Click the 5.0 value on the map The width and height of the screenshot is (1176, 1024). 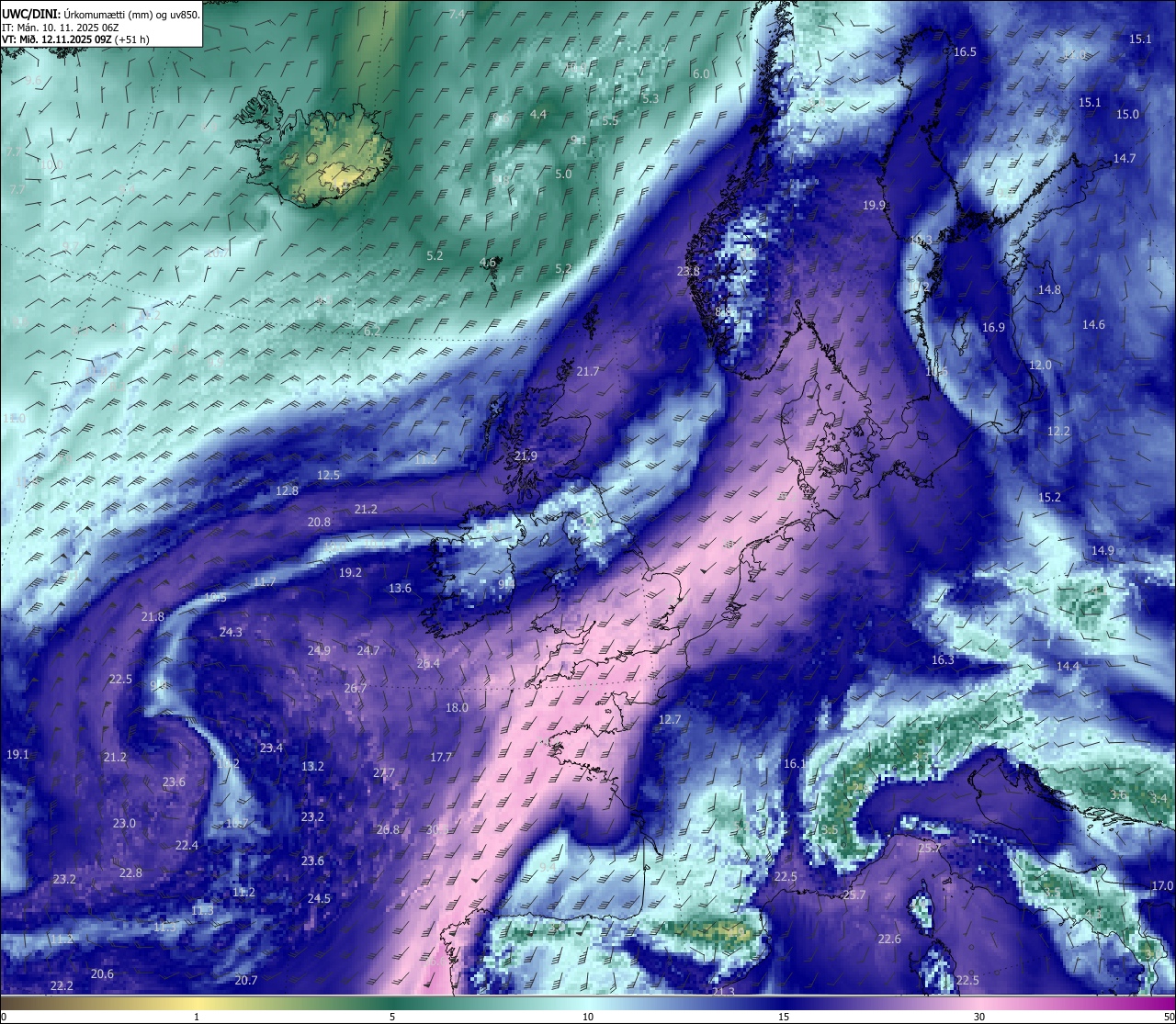pyautogui.click(x=563, y=174)
